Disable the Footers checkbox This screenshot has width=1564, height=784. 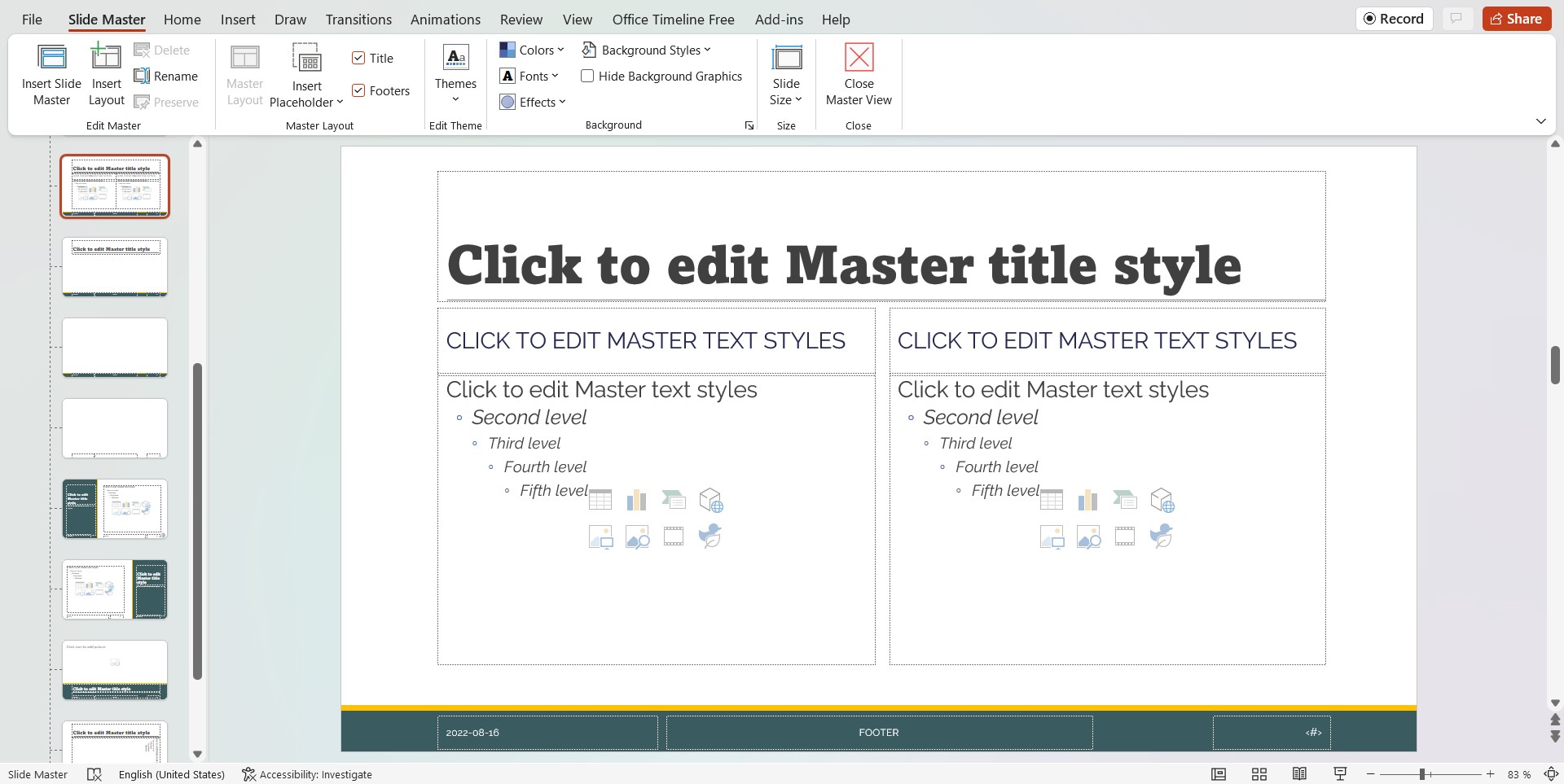tap(359, 90)
